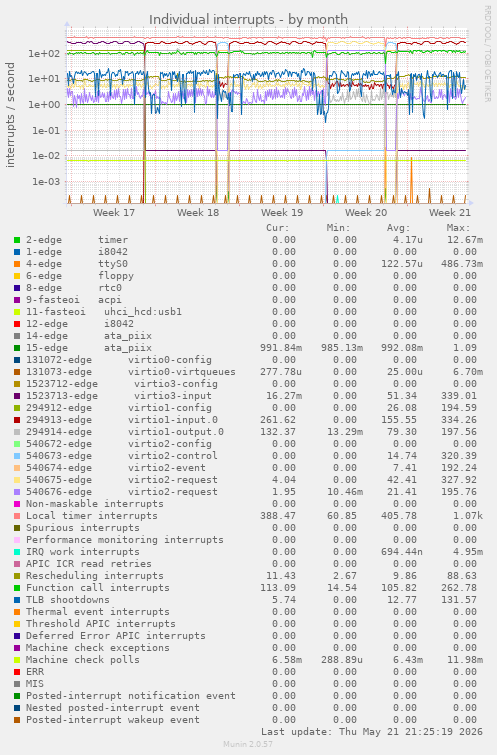Click the Week 17 axis label
This screenshot has height=755, width=497.
tap(114, 212)
